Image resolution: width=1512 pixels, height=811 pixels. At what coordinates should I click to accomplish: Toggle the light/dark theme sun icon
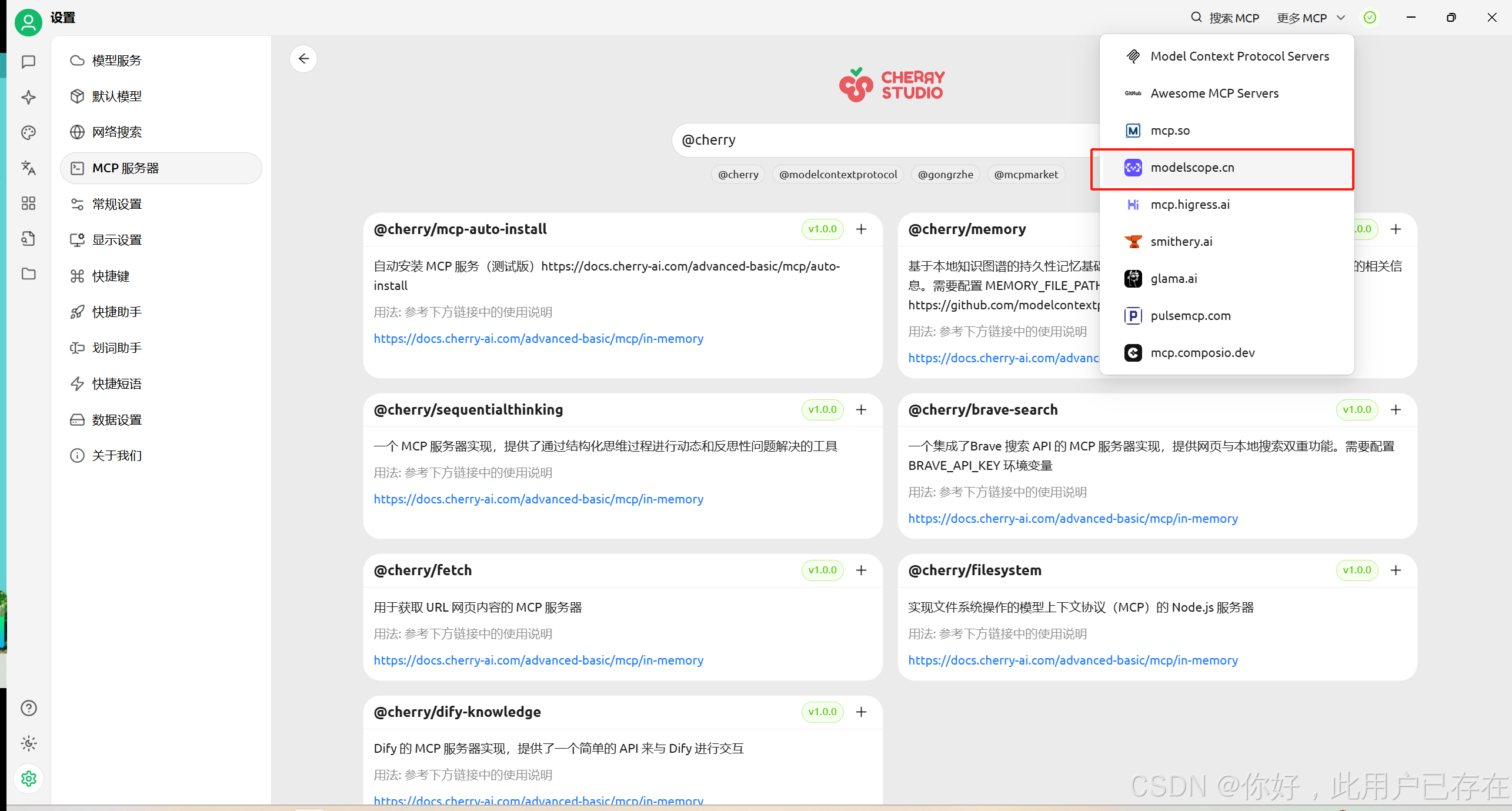coord(28,743)
